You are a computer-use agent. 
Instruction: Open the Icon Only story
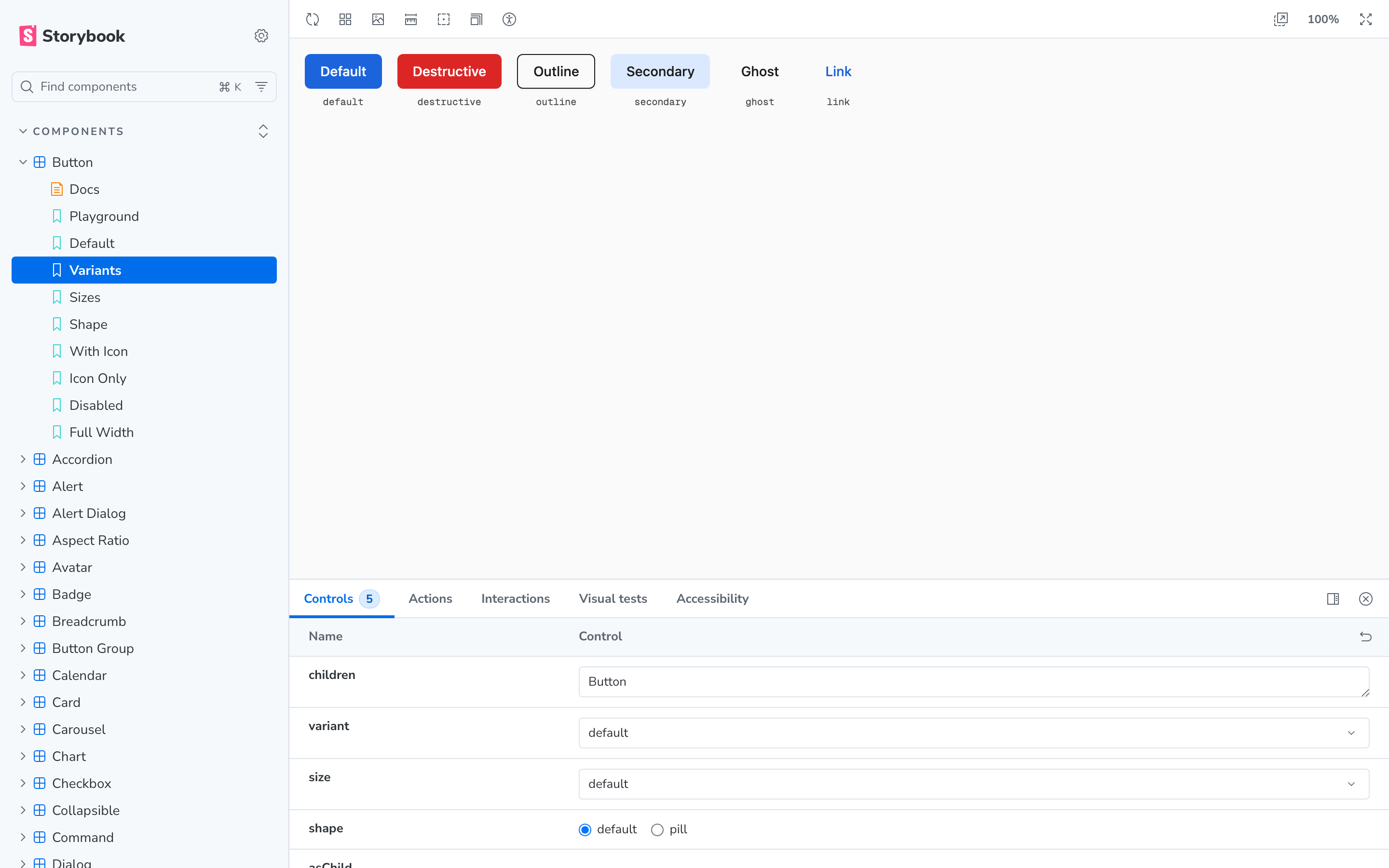(x=144, y=379)
